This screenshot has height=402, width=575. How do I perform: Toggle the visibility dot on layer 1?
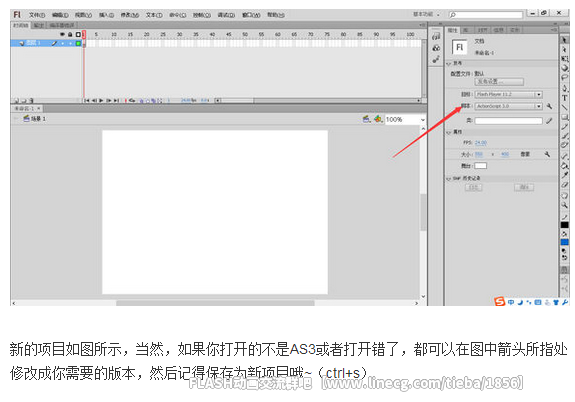pos(63,43)
